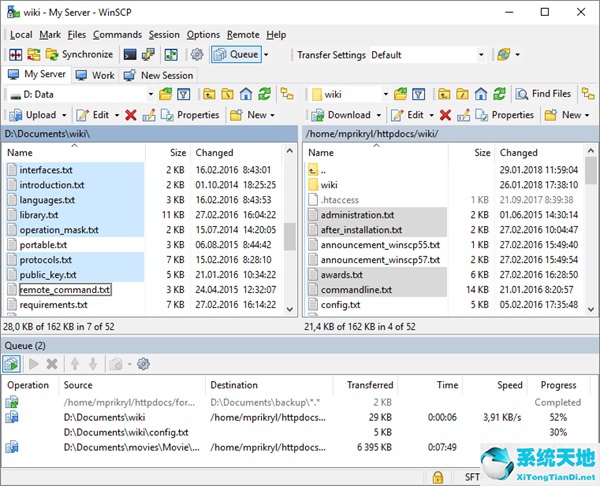Open queue preferences gear icon
This screenshot has width=600, height=486.
(143, 364)
